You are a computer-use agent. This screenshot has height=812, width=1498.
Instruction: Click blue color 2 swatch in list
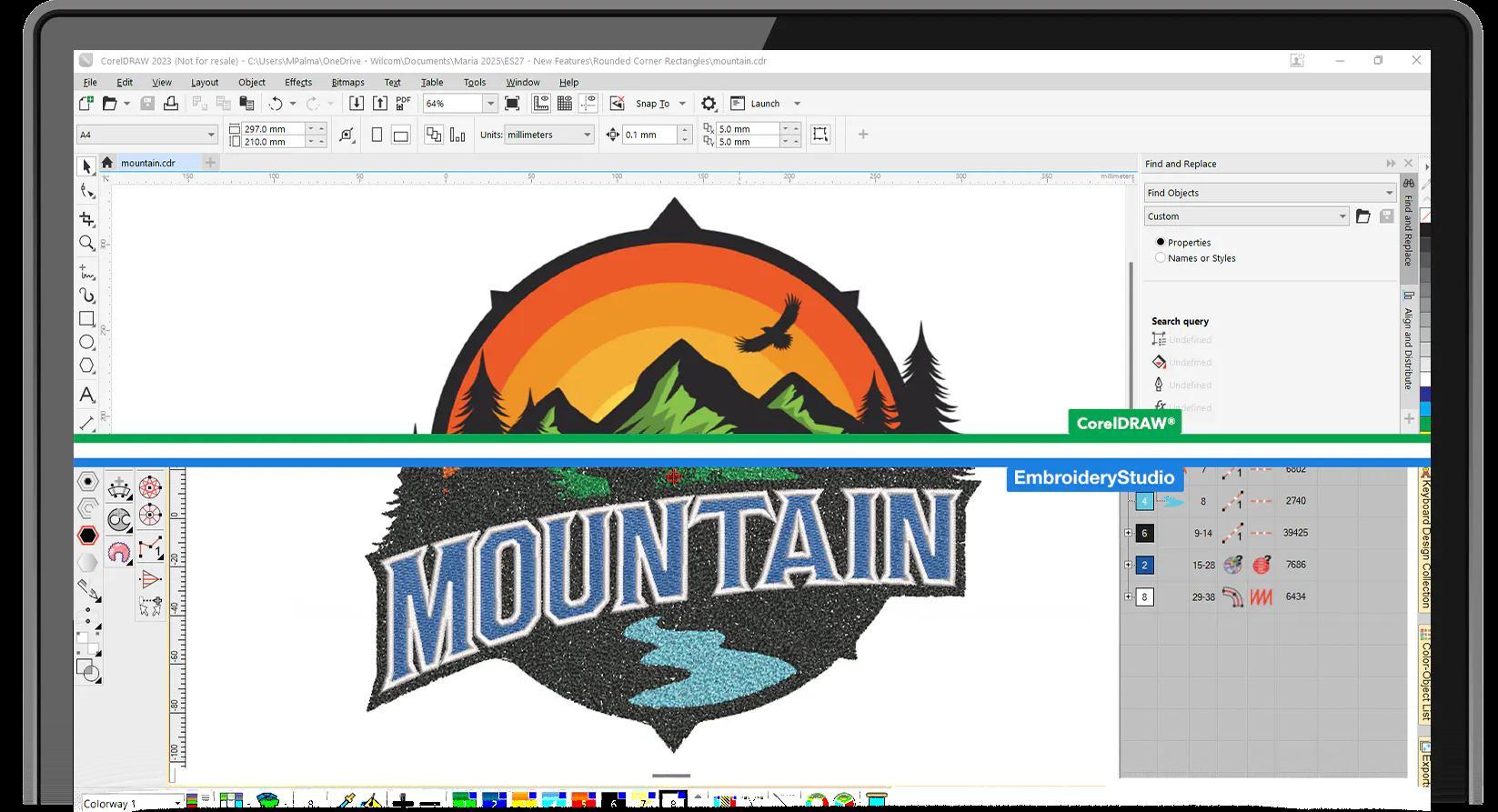1145,565
